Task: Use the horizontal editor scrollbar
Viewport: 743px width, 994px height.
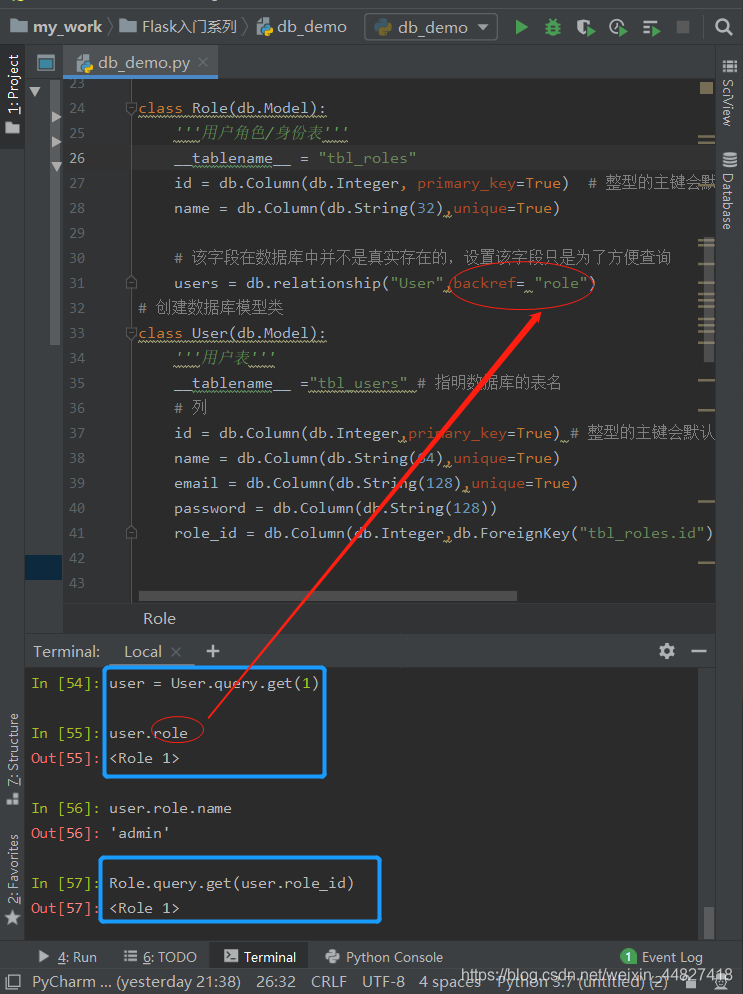Action: (x=328, y=596)
